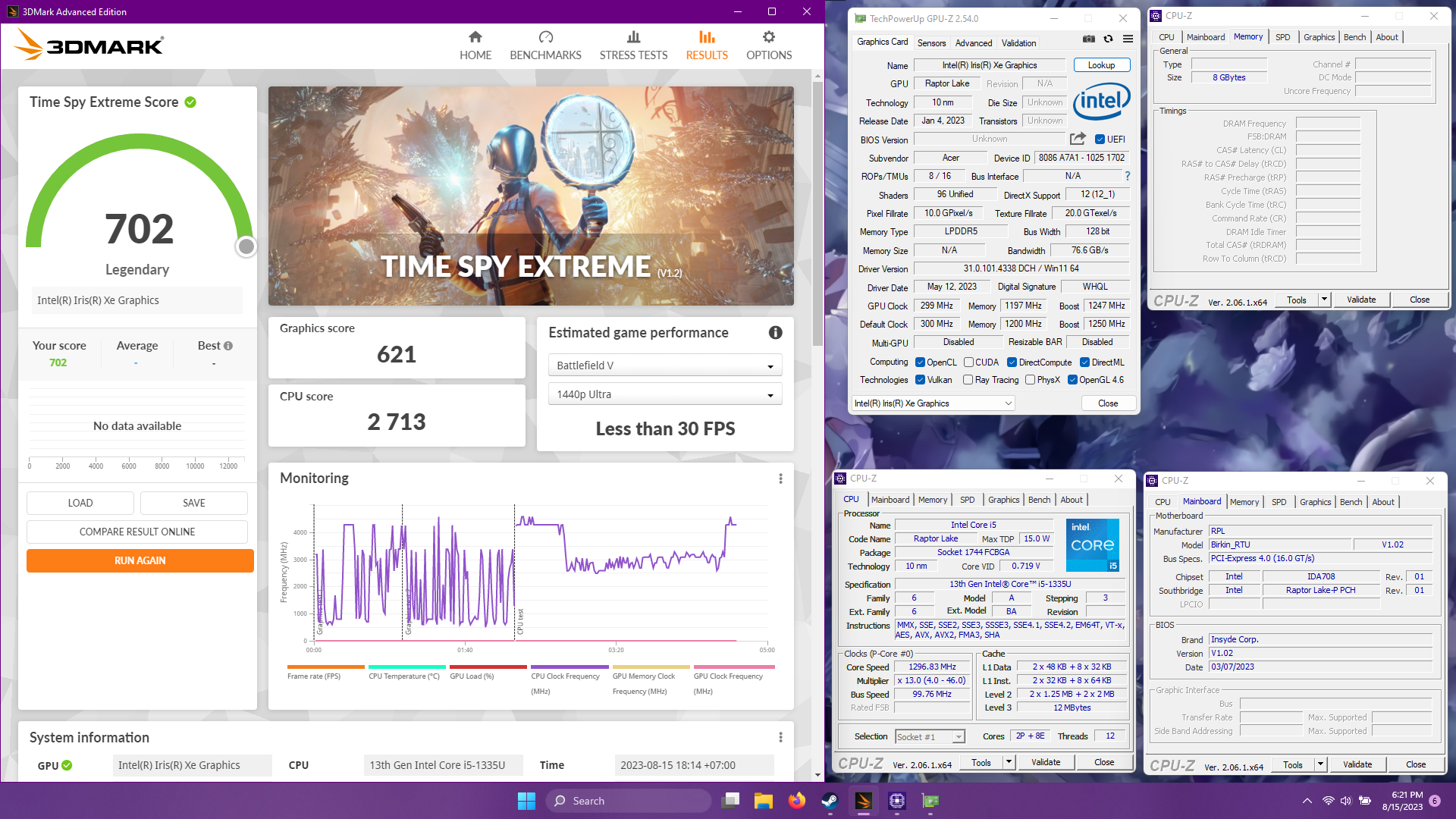Toggle the DirectML checkbox
1456x819 pixels.
[x=1084, y=362]
